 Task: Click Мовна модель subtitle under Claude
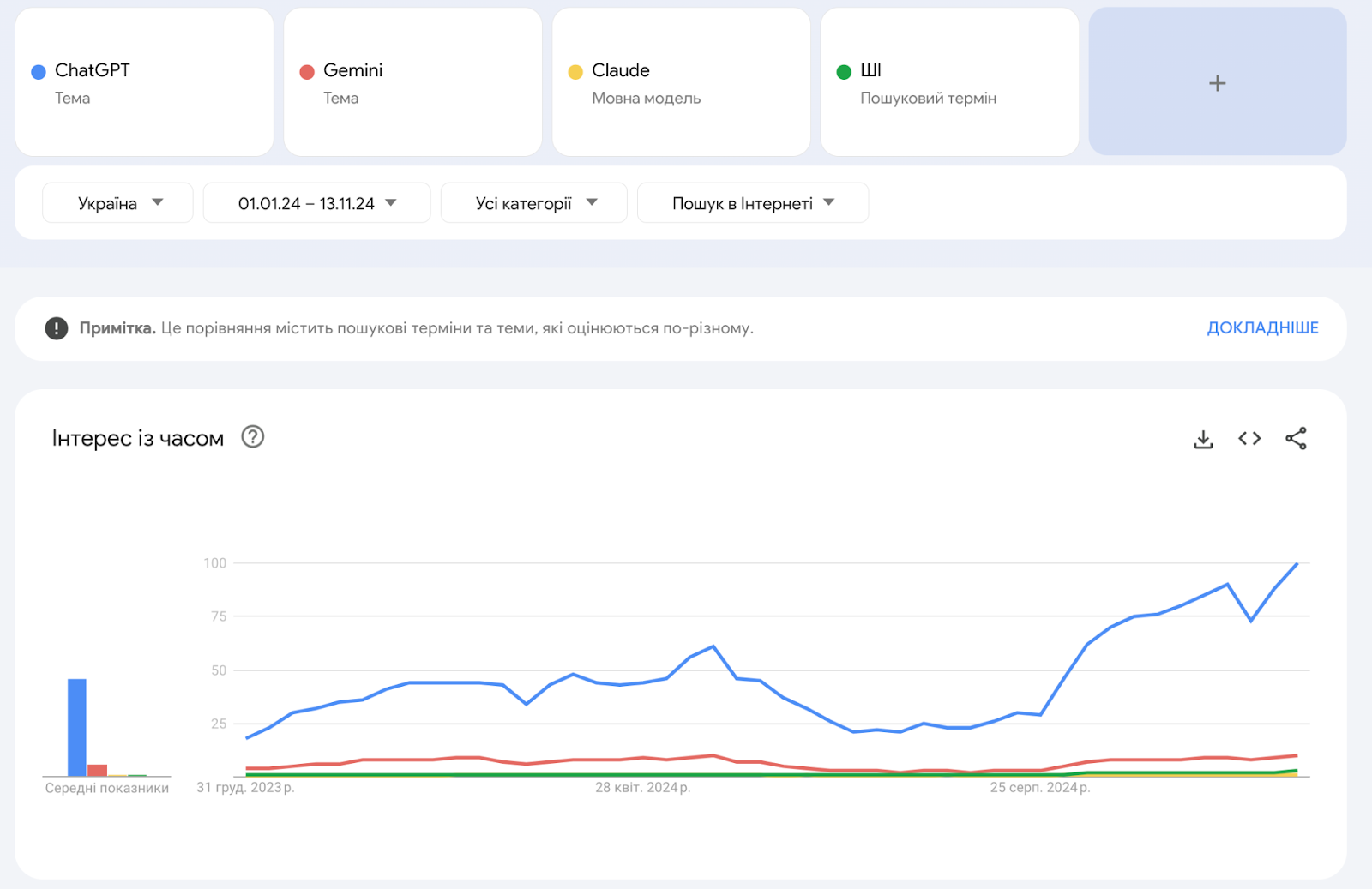647,99
